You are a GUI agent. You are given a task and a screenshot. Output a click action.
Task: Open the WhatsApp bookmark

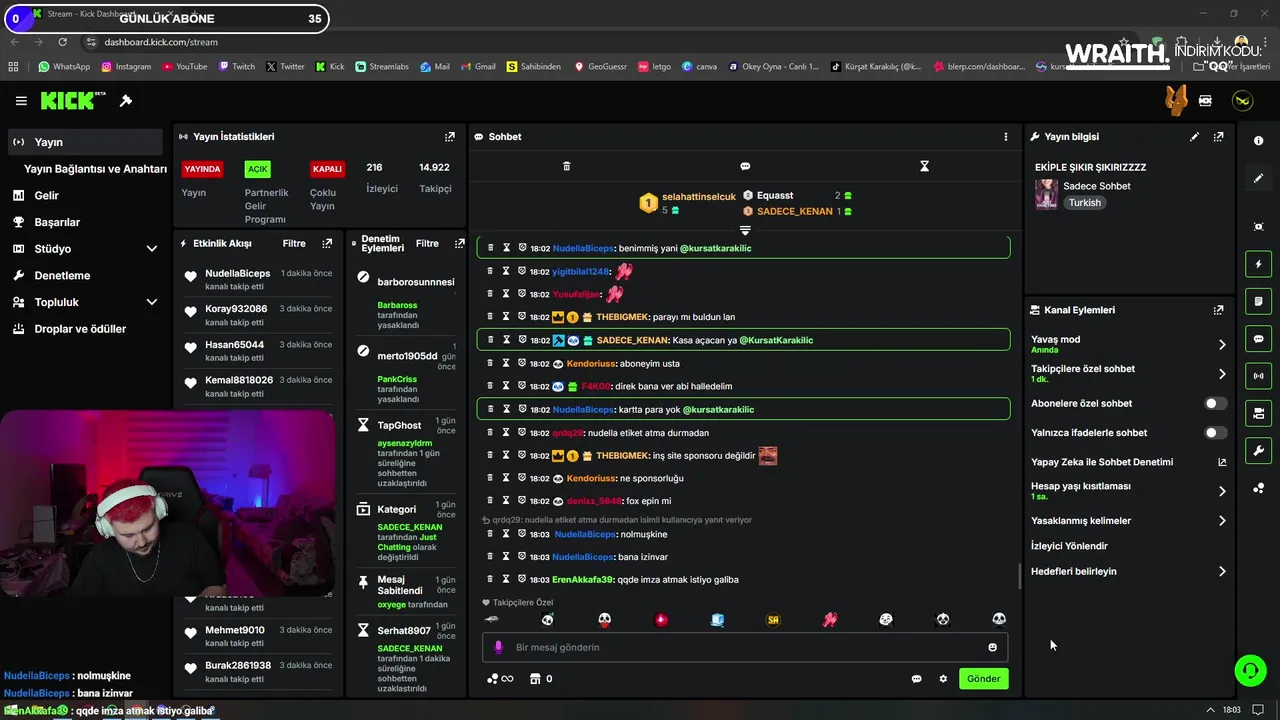[x=64, y=67]
